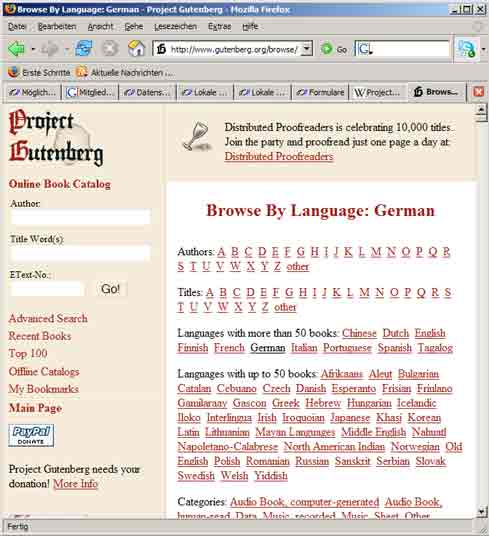Click the PayPal Donate button
This screenshot has width=489, height=536.
31,436
